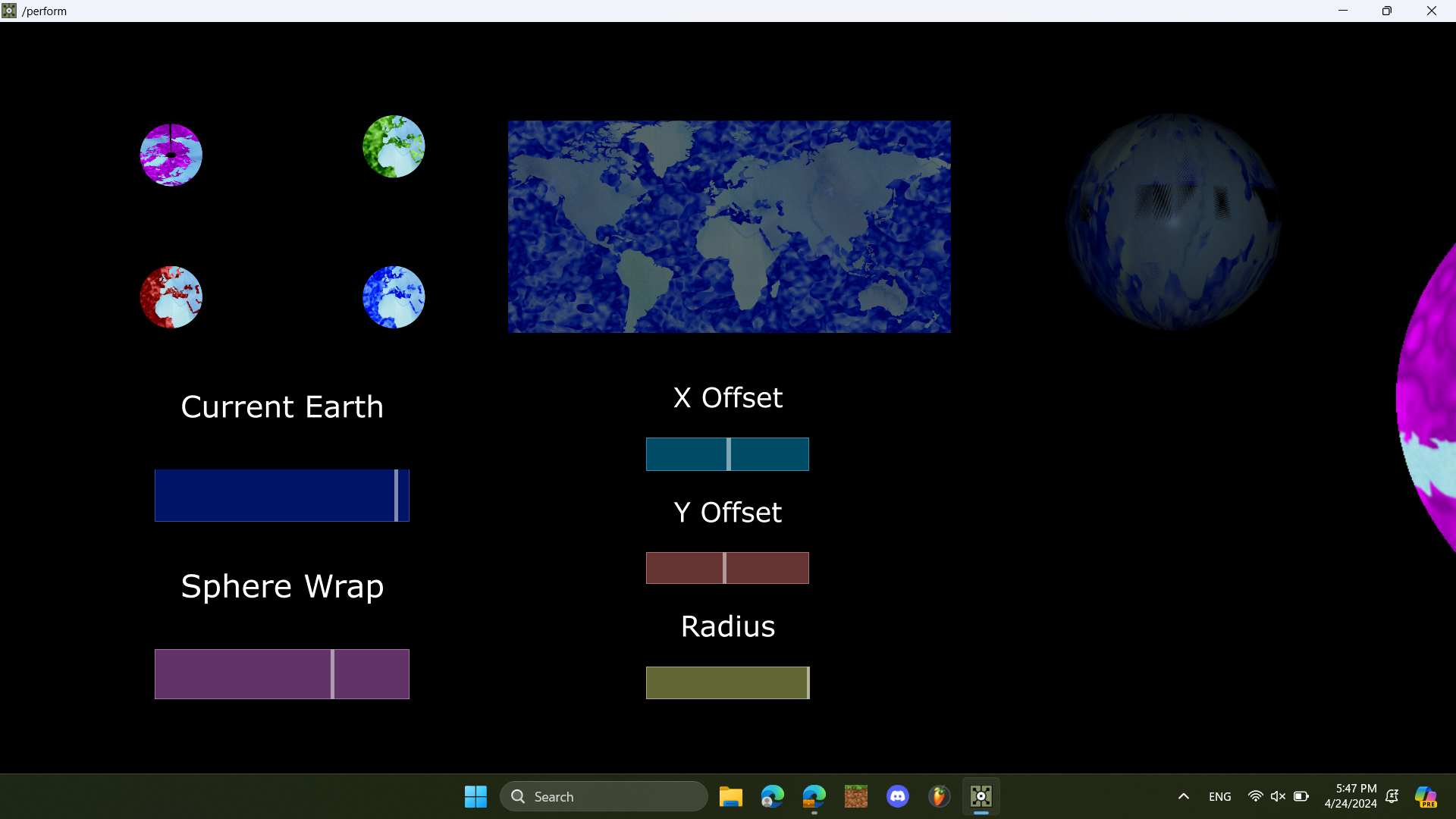Click the olive Radius slider
Image resolution: width=1456 pixels, height=819 pixels.
727,682
